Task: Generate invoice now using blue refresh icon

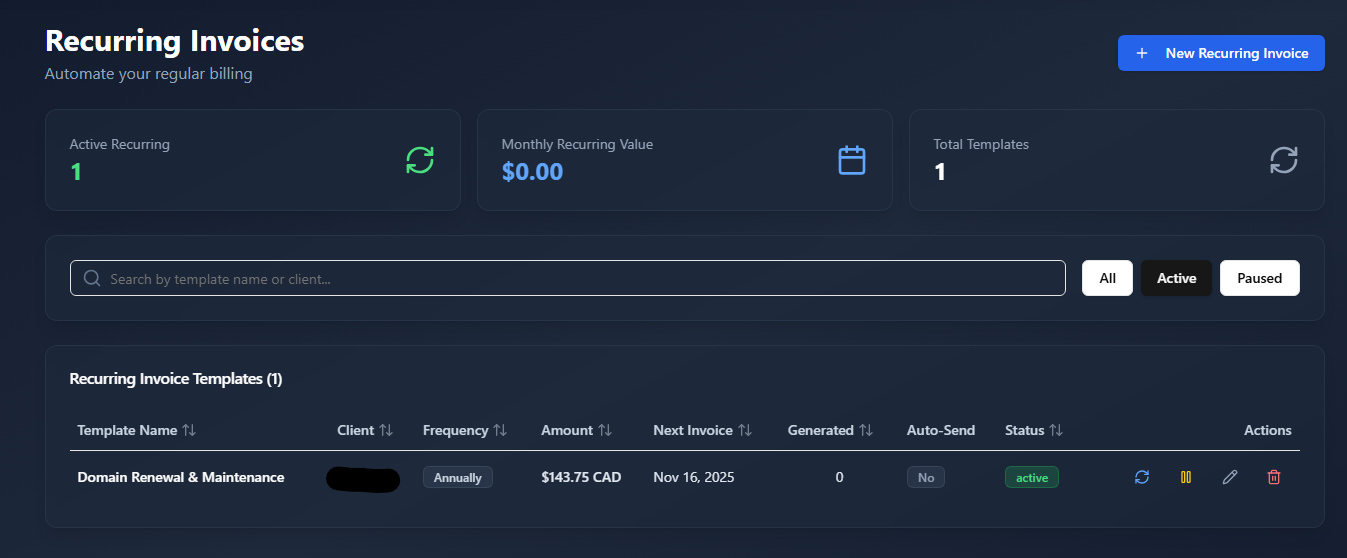Action: pyautogui.click(x=1142, y=477)
